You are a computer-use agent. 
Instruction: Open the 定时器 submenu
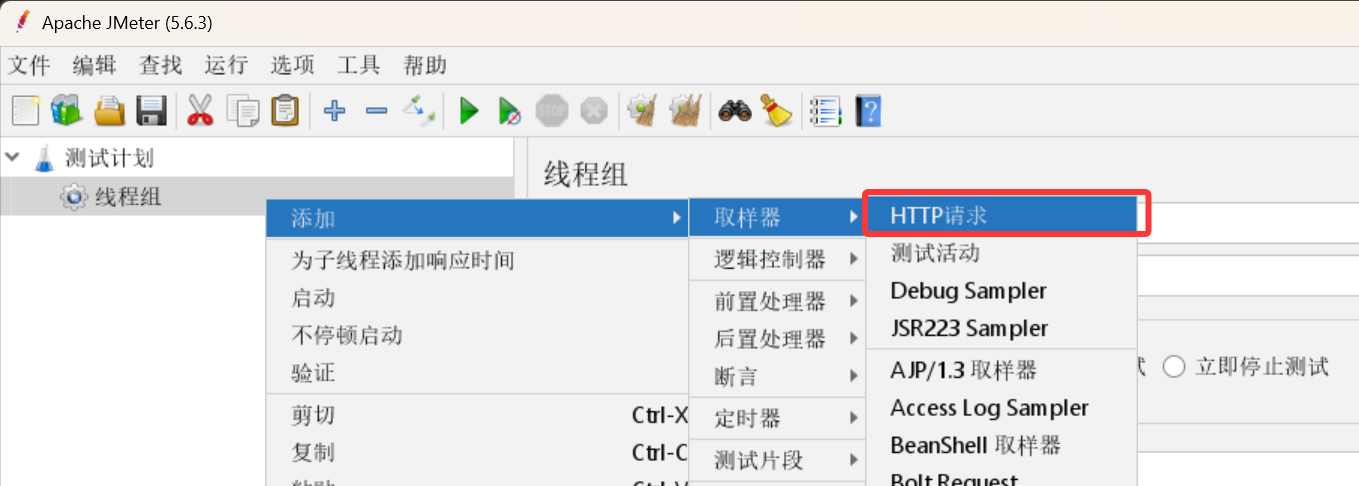[777, 418]
